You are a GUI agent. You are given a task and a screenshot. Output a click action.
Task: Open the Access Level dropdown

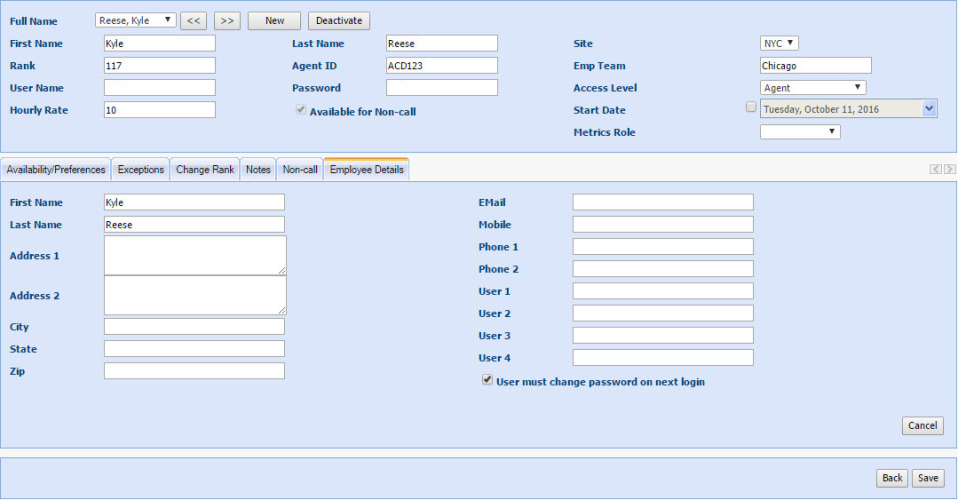[x=812, y=88]
